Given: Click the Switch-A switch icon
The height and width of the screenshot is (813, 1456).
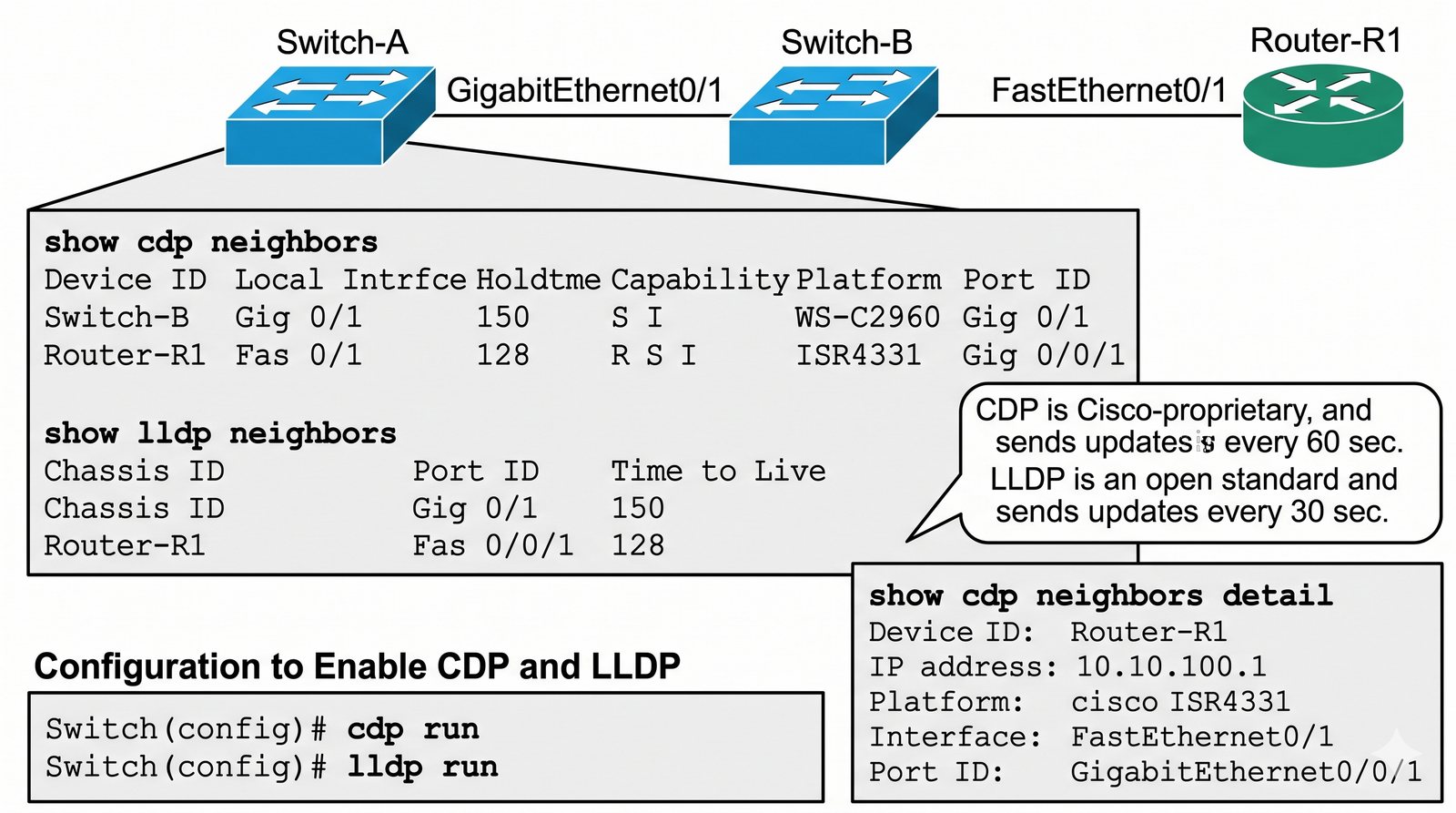Looking at the screenshot, I should click(x=330, y=115).
